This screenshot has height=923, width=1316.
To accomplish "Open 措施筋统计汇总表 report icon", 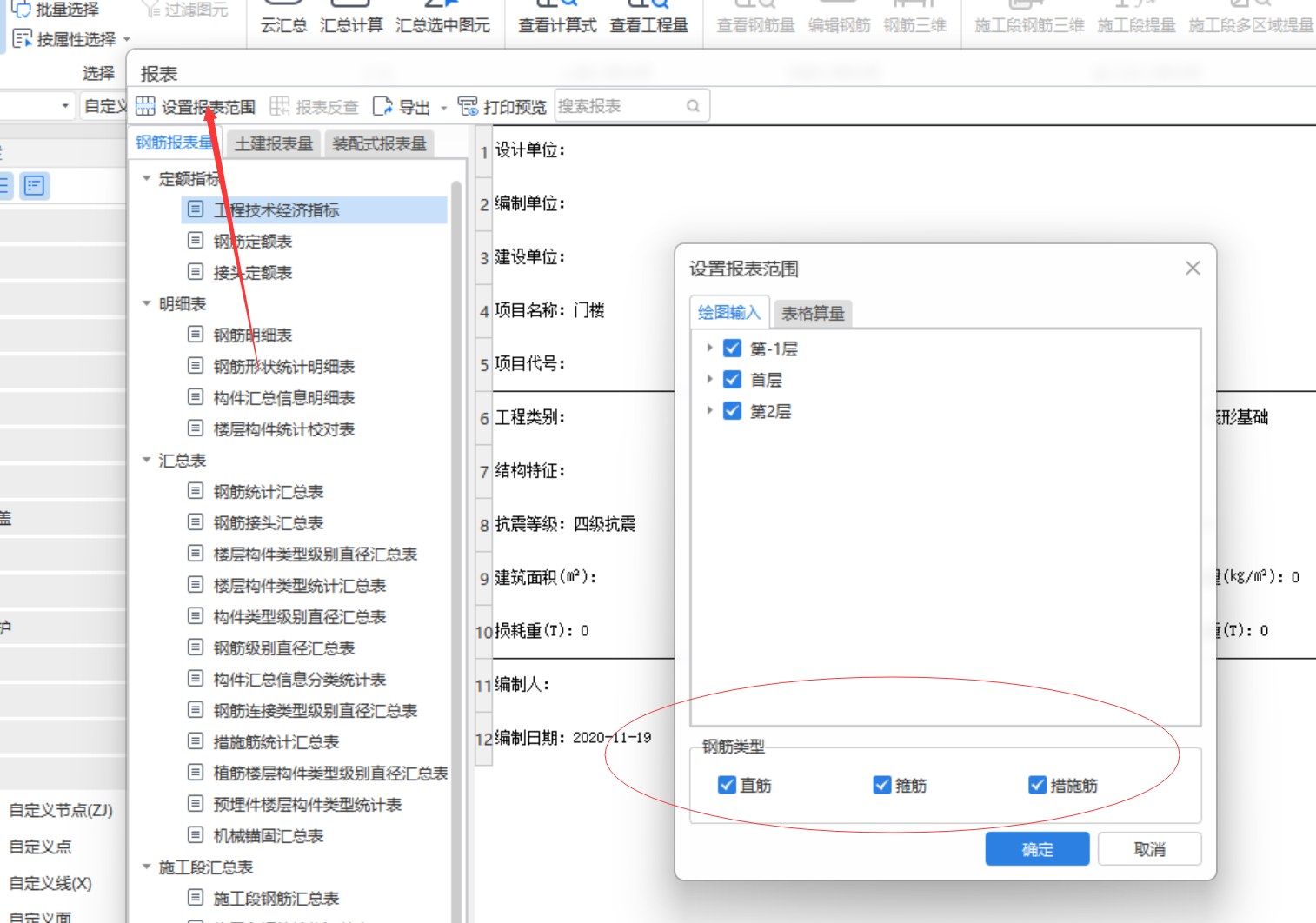I will 196,740.
